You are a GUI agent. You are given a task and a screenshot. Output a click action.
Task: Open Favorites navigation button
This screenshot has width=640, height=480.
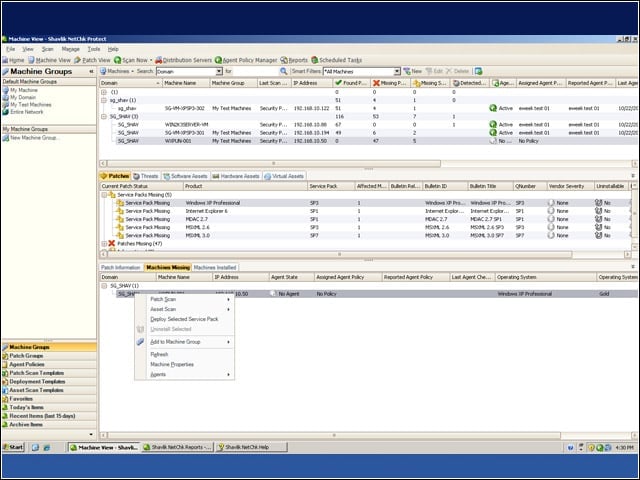point(49,398)
